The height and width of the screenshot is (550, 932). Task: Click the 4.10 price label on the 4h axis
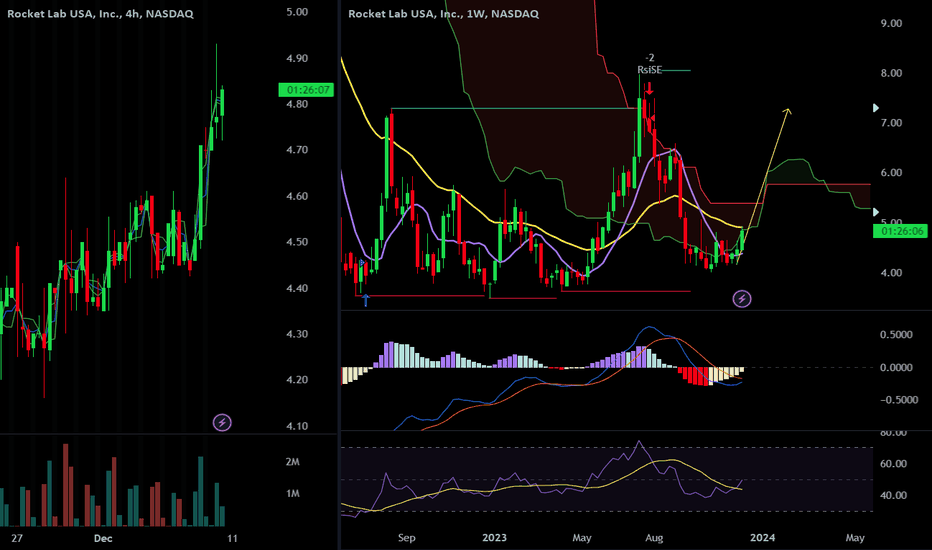[x=297, y=426]
